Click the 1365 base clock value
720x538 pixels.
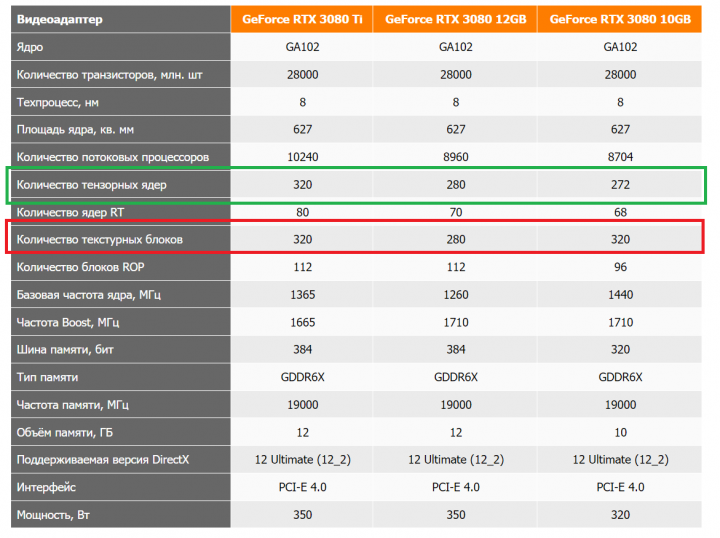(303, 295)
